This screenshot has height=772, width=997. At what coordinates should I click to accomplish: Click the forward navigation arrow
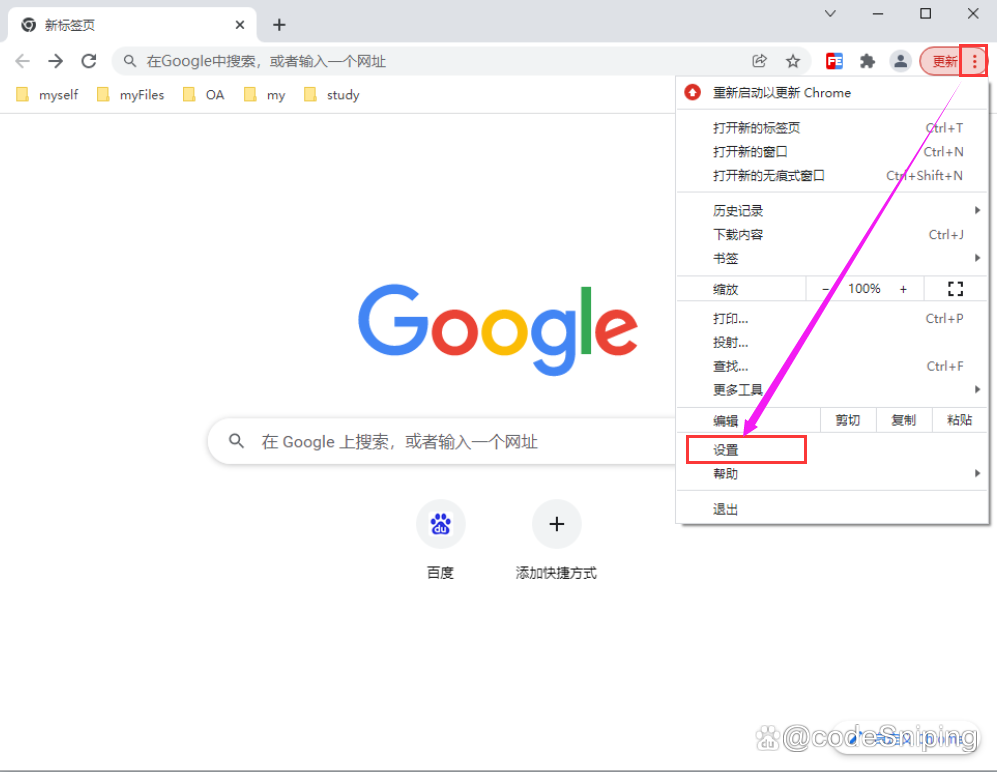coord(56,61)
